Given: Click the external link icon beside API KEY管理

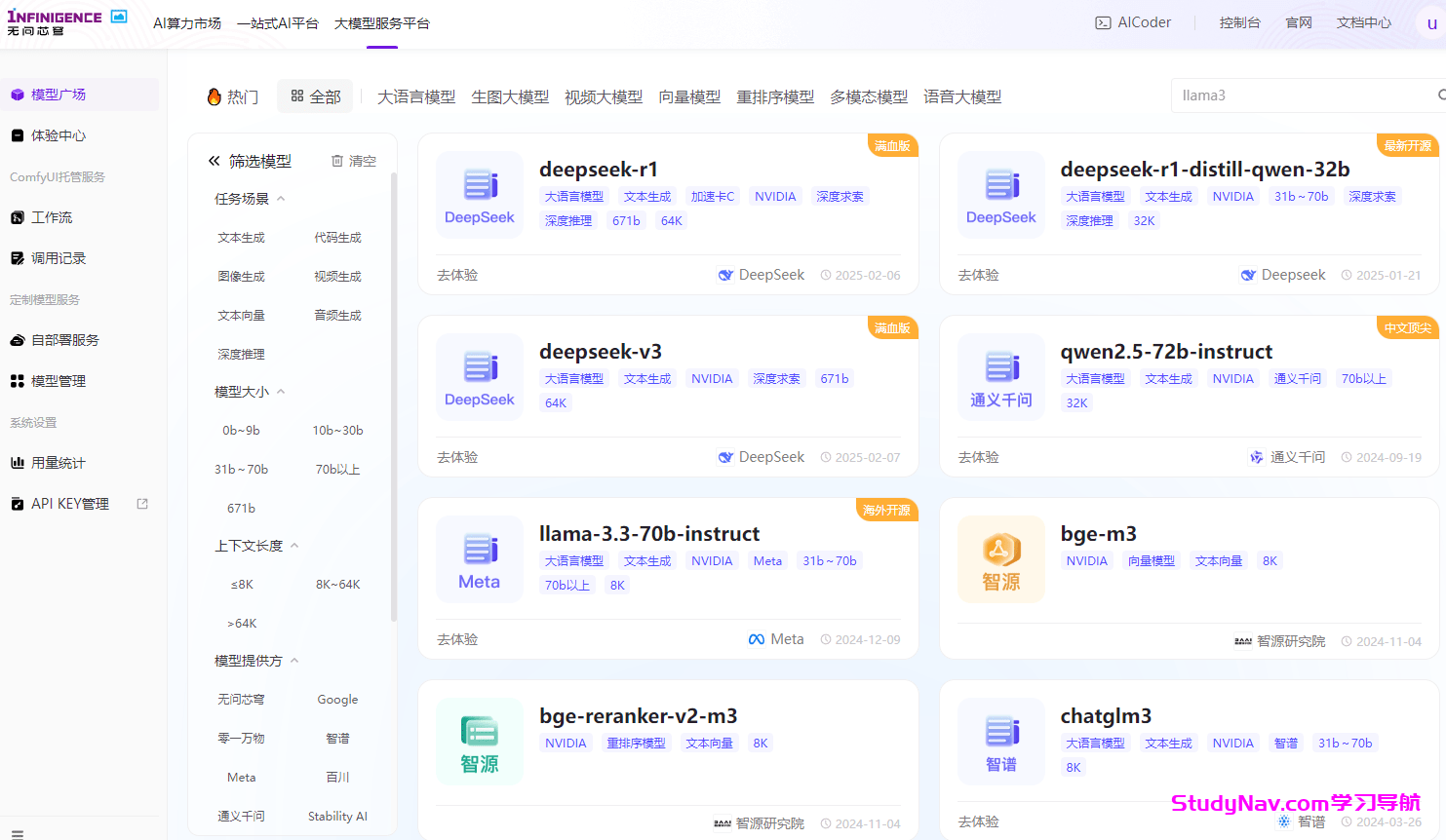Looking at the screenshot, I should [x=142, y=504].
